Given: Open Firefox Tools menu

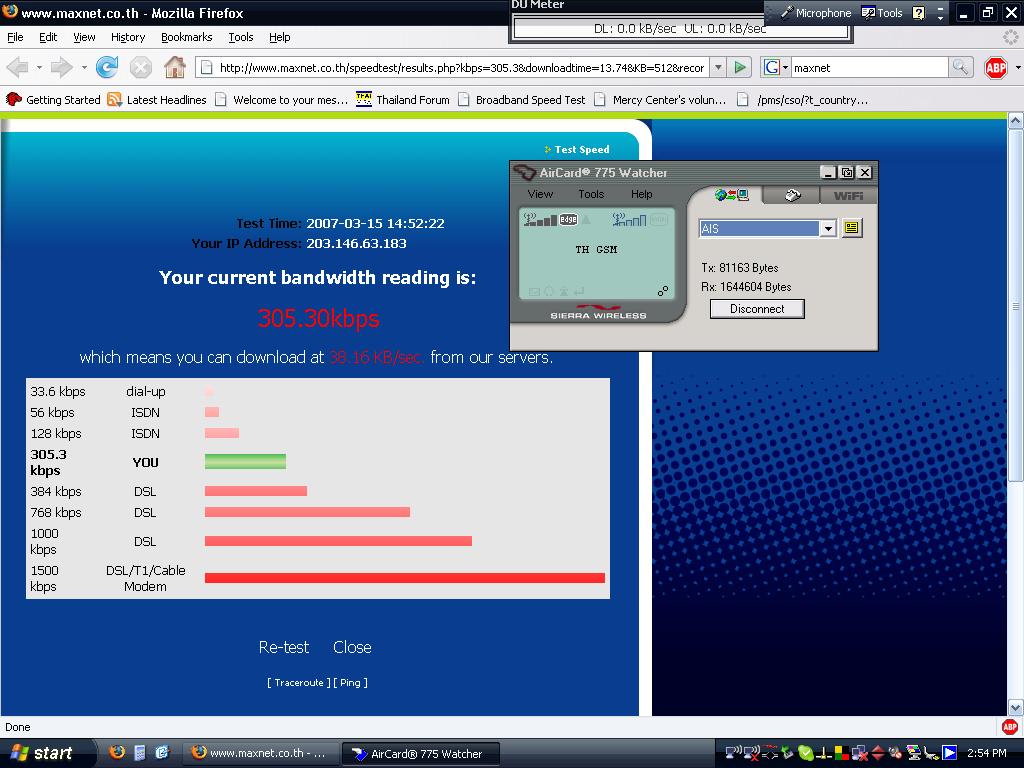Looking at the screenshot, I should click(x=241, y=37).
